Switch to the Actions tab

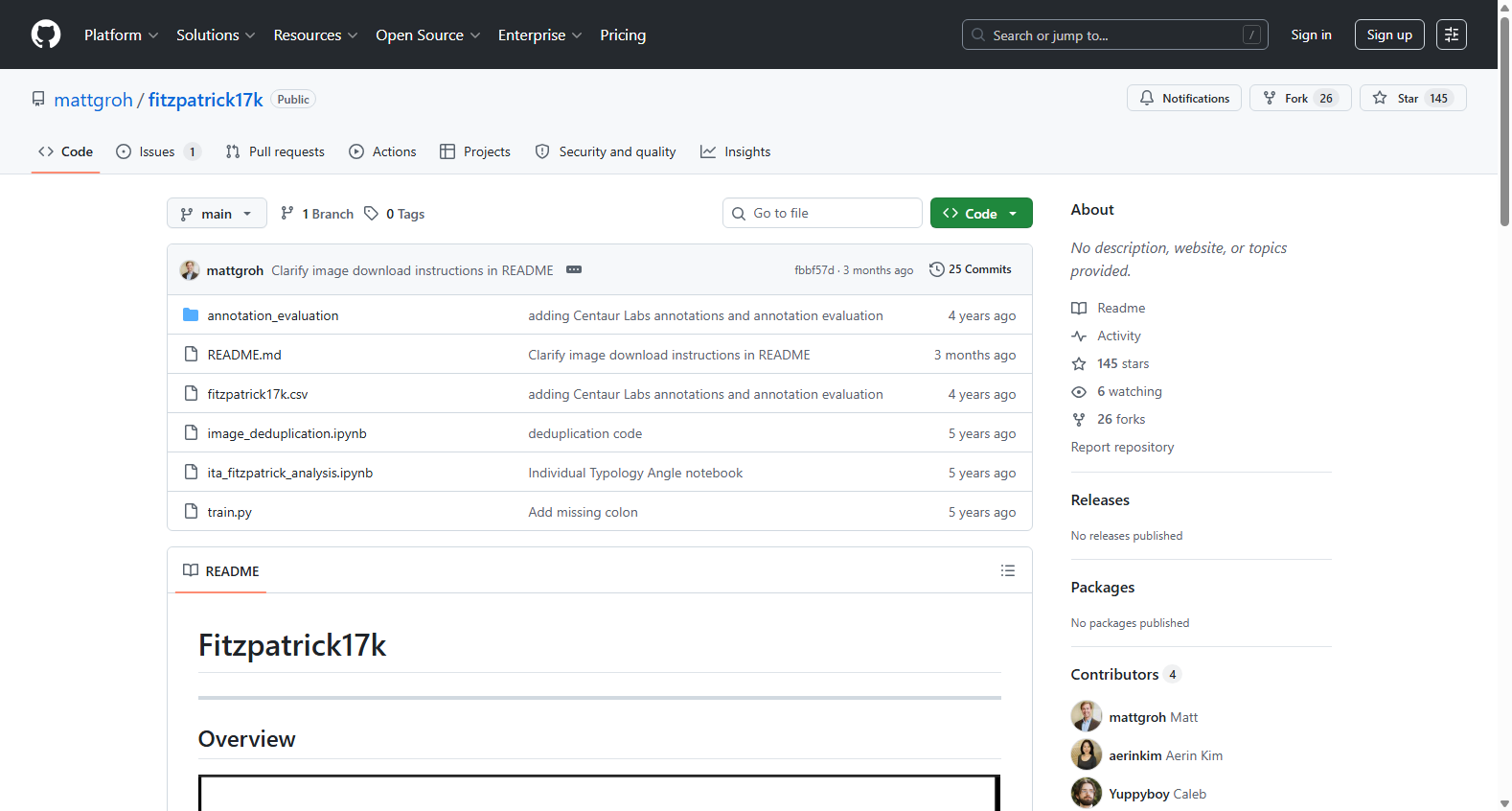click(x=382, y=151)
